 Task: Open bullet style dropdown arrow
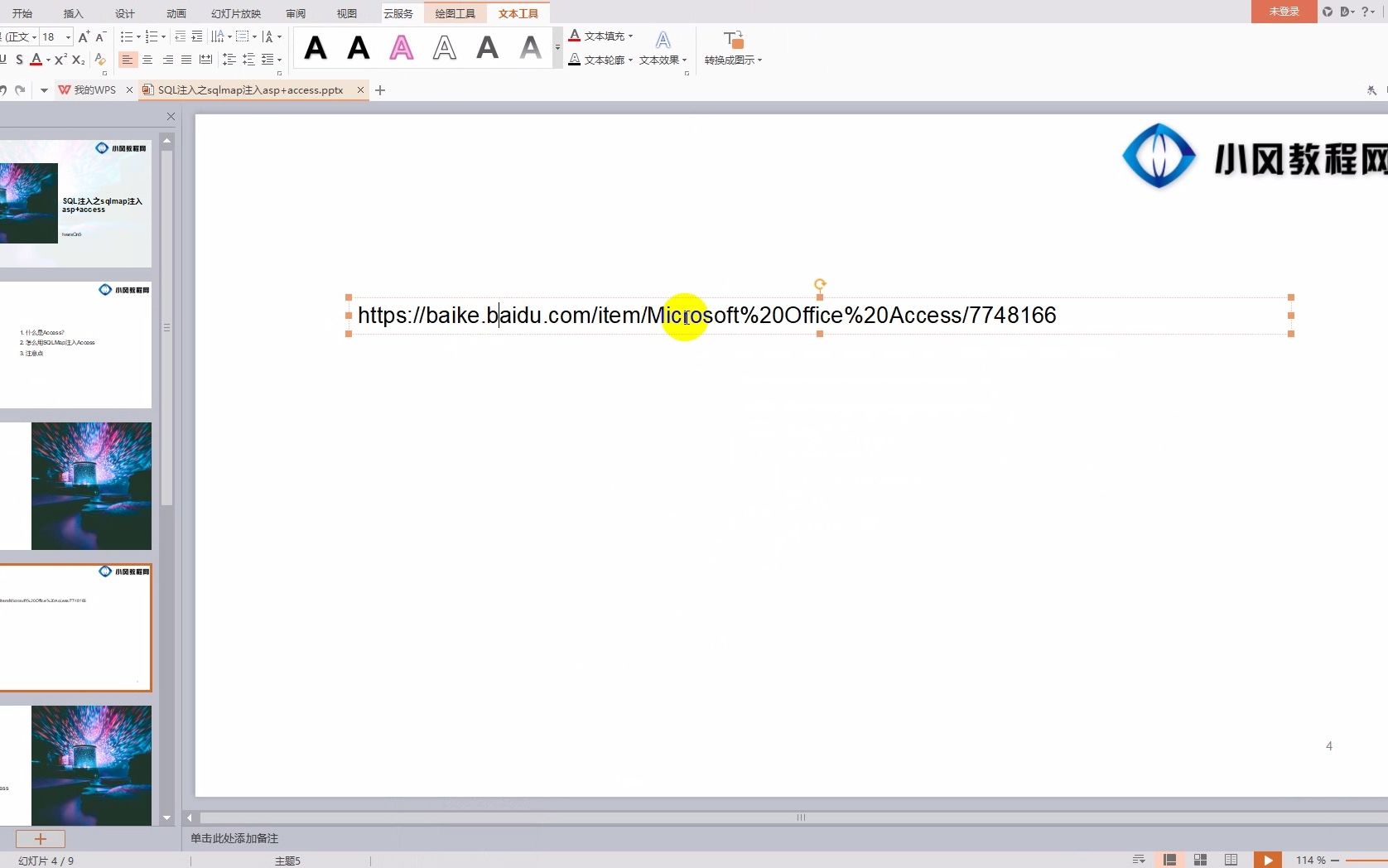(x=138, y=37)
